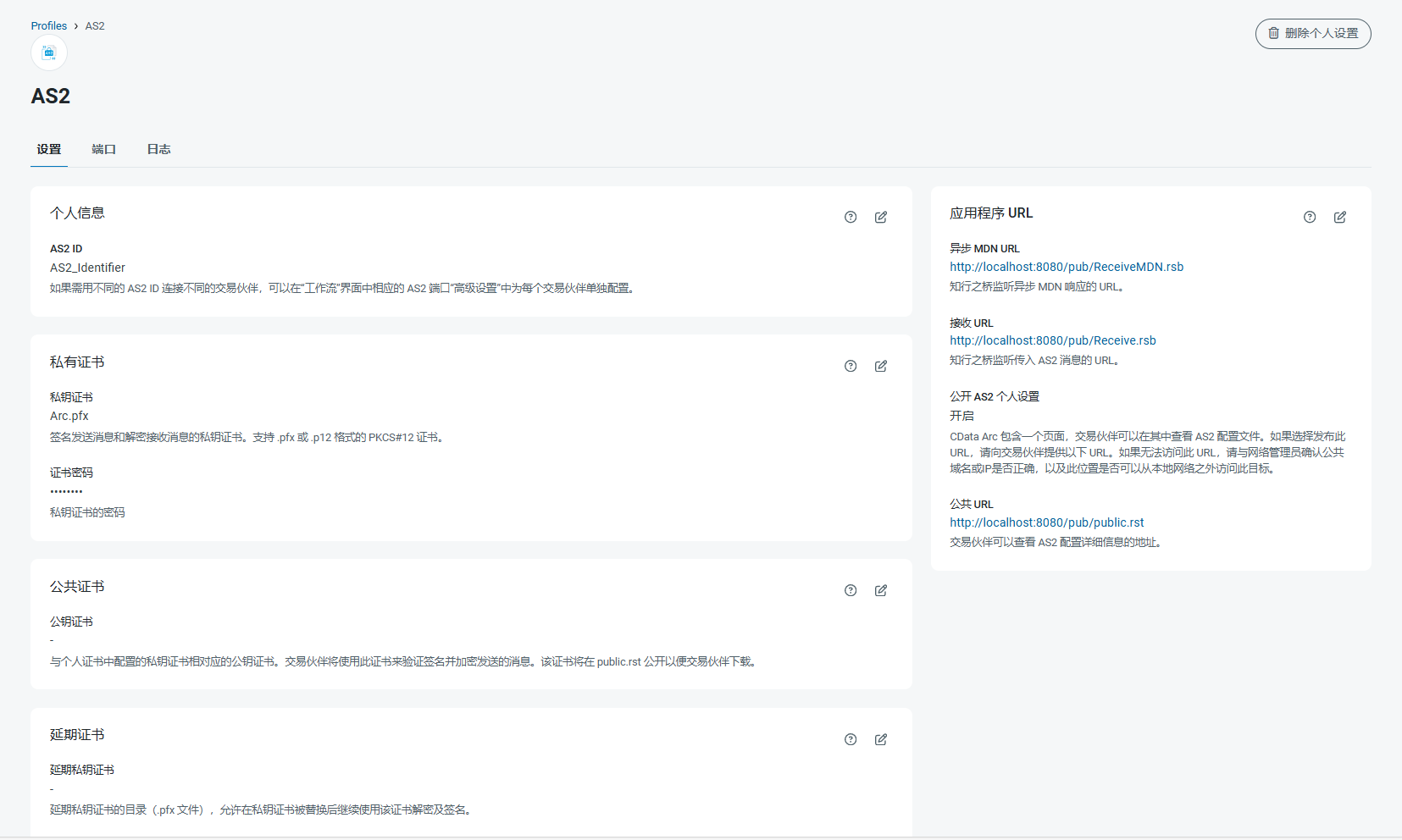Open help for 私有证书 section
Screen dimensions: 1402x840
(851, 366)
